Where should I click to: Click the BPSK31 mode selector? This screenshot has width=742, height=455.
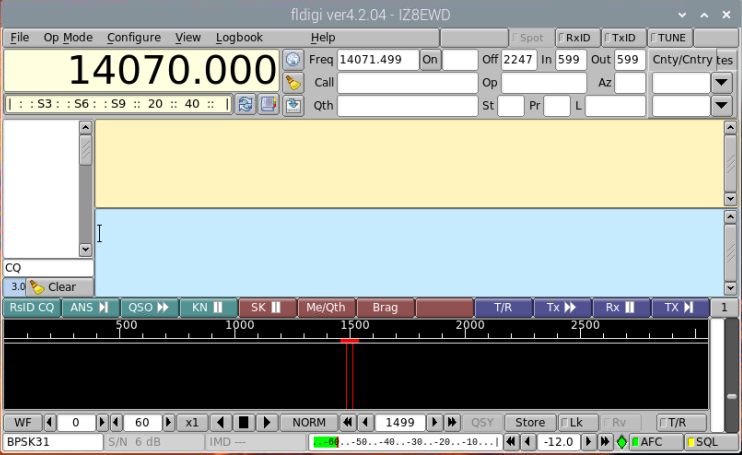[53, 442]
